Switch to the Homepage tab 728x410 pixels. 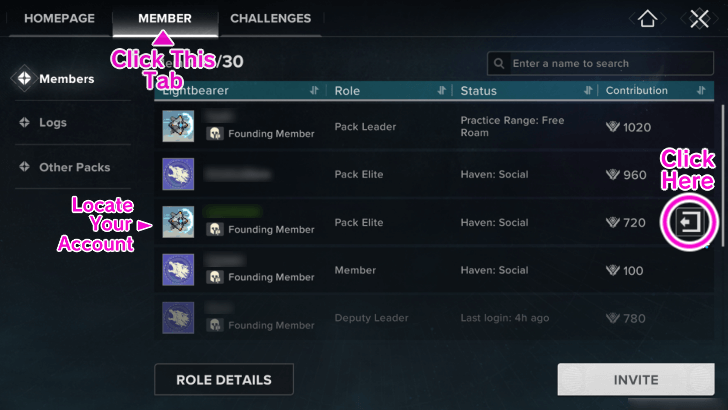click(59, 19)
